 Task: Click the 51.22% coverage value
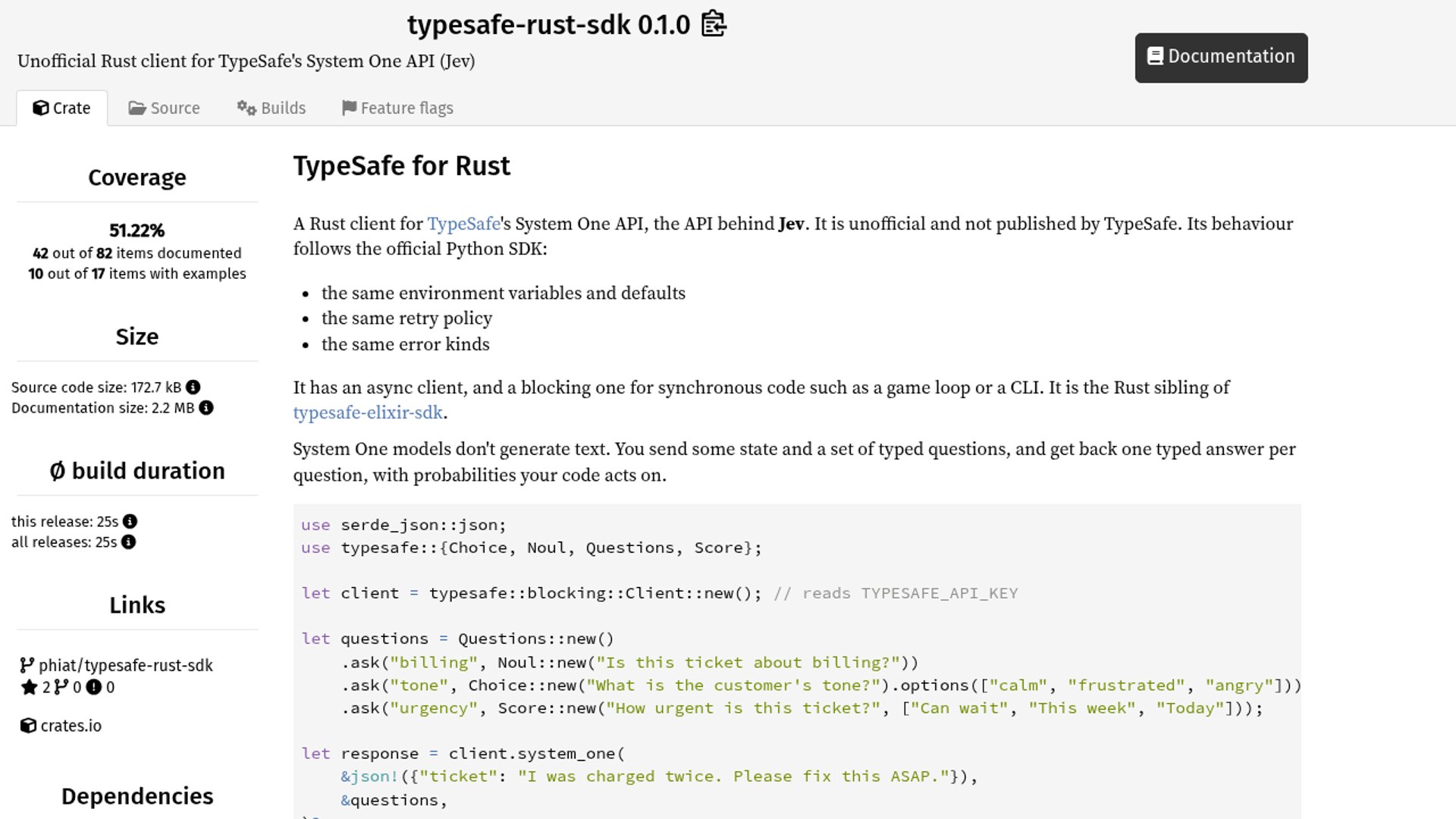tap(137, 231)
